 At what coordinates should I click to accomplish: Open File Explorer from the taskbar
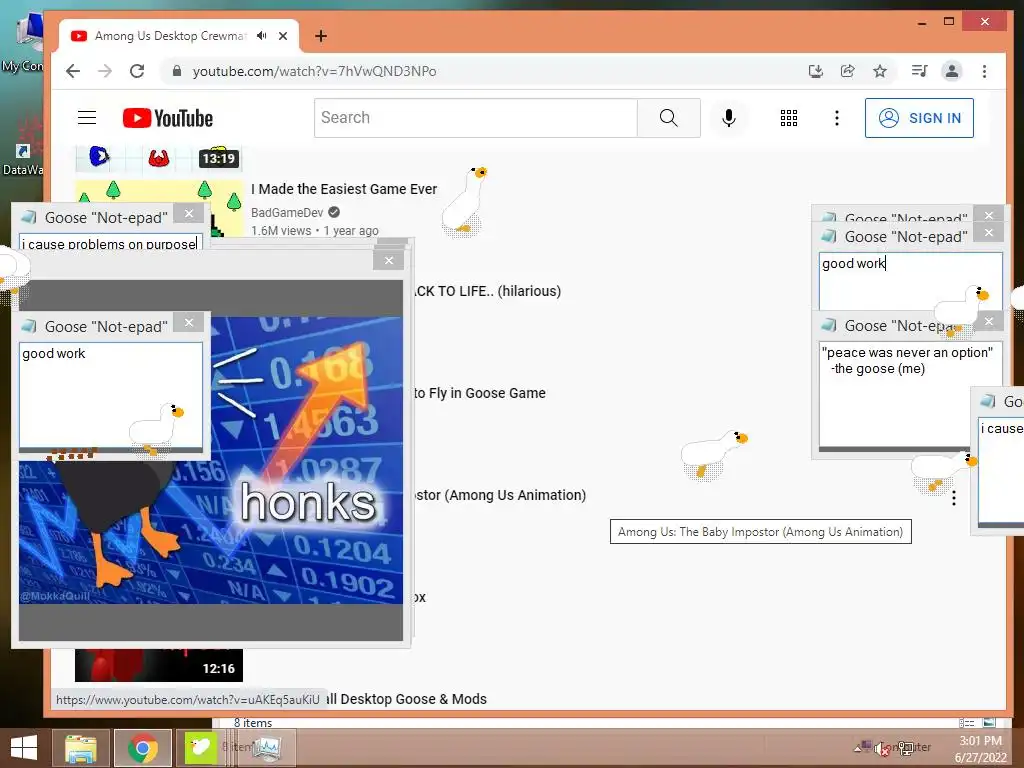[81, 748]
